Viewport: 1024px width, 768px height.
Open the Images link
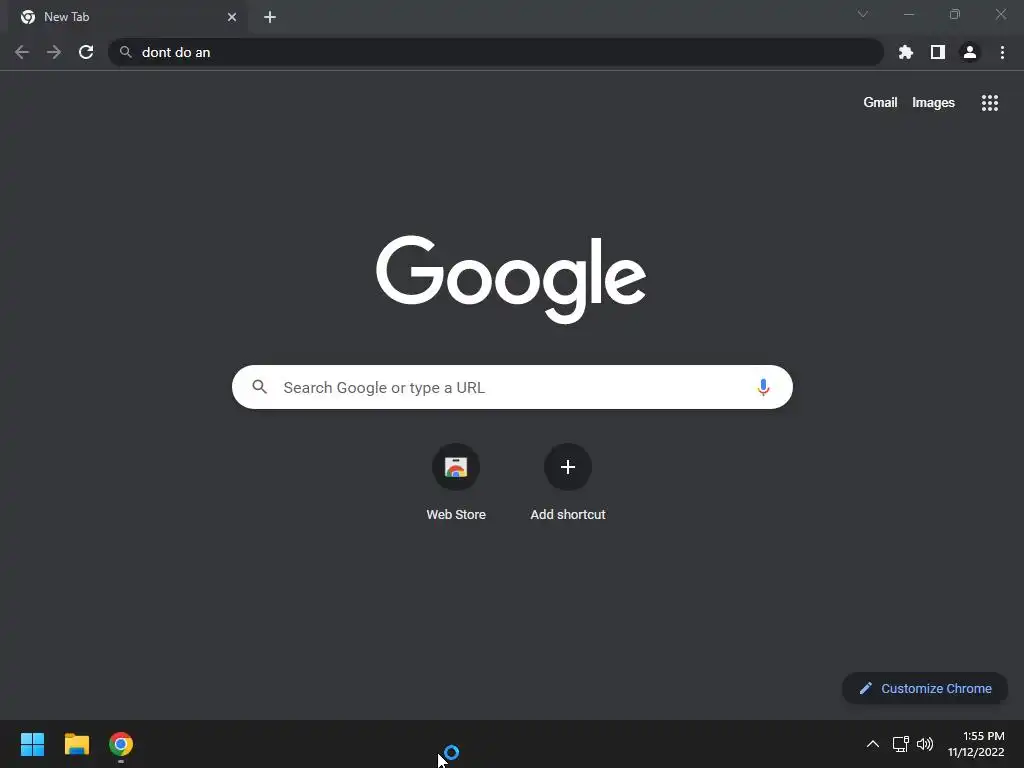[x=933, y=103]
